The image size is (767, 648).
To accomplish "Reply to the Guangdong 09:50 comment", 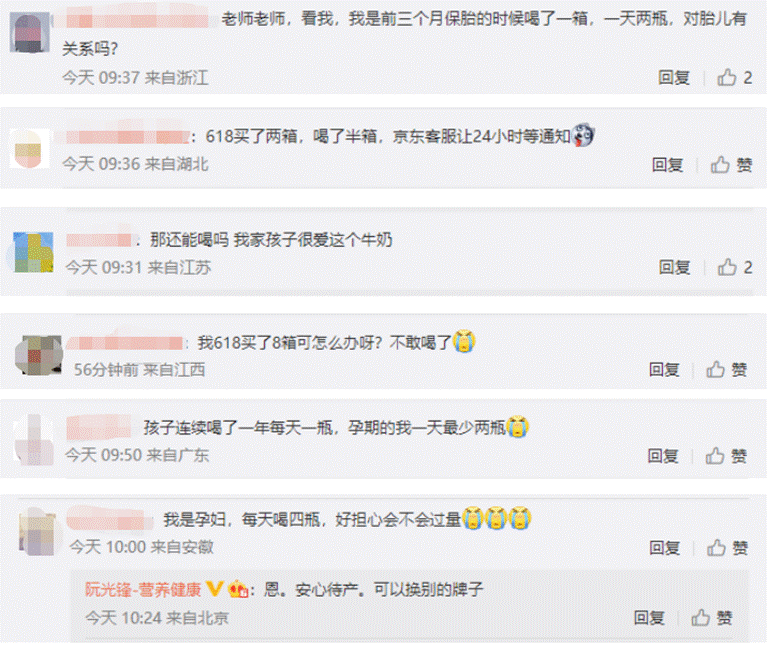I will pyautogui.click(x=663, y=456).
